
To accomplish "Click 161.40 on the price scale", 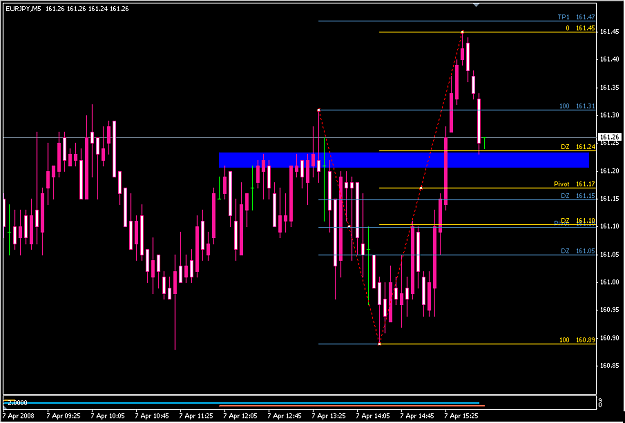I will tap(608, 59).
